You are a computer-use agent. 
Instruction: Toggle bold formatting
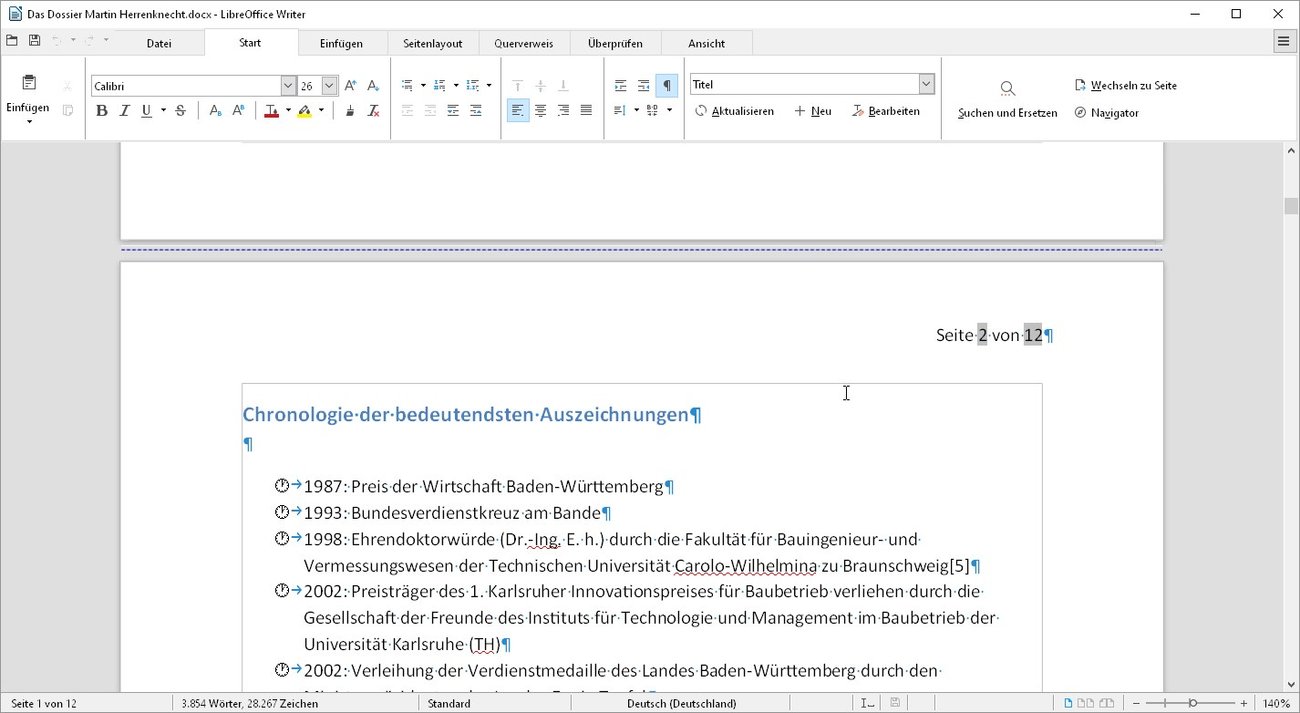102,110
